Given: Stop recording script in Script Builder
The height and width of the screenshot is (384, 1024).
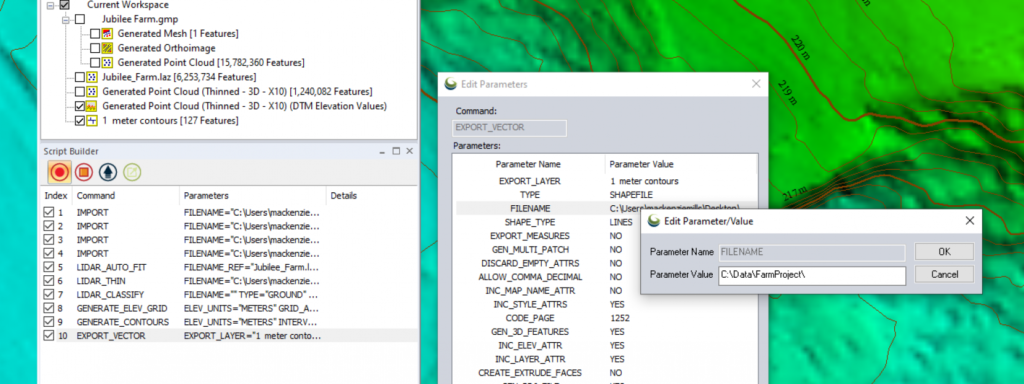Looking at the screenshot, I should [x=84, y=172].
